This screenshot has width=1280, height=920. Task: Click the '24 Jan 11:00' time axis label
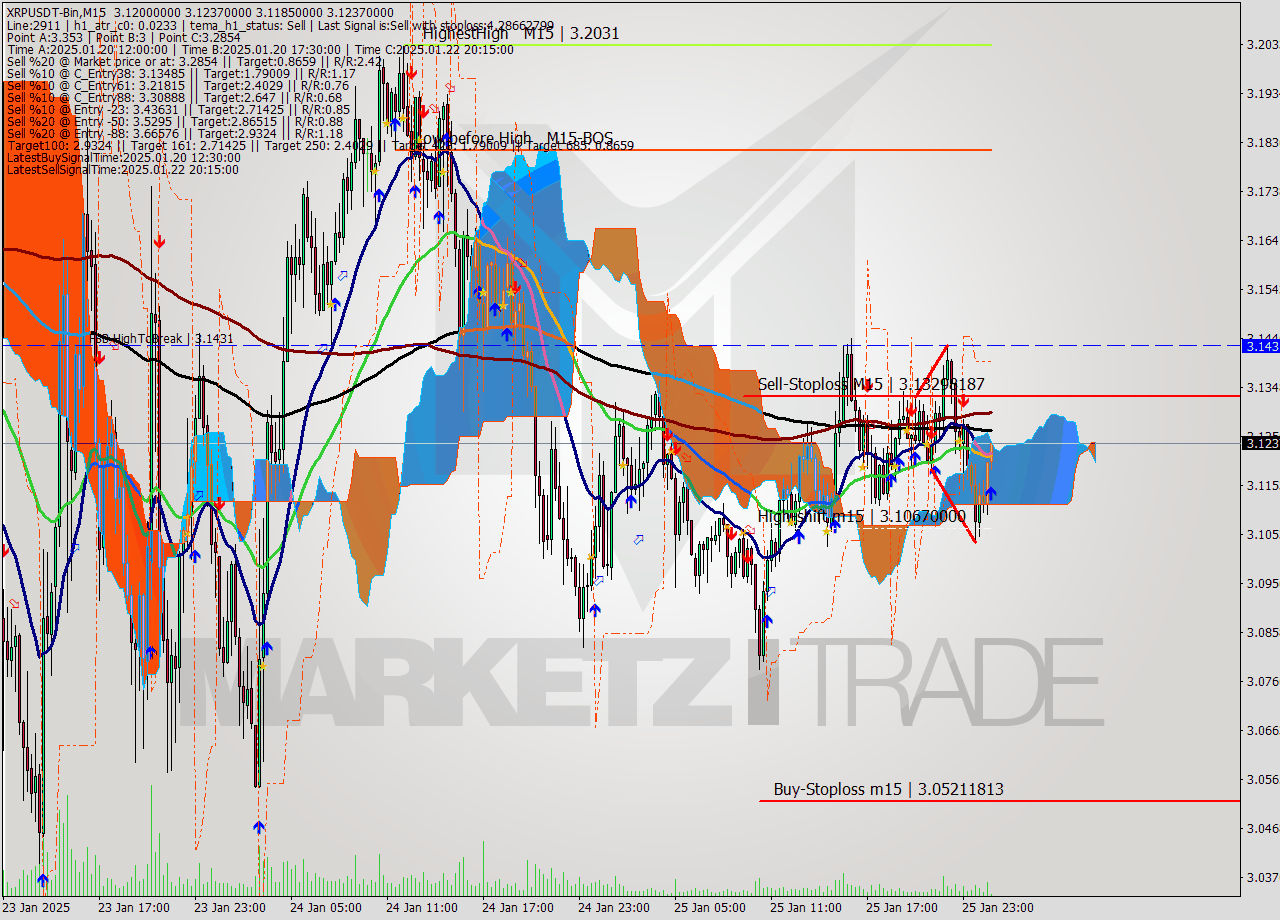(x=421, y=908)
